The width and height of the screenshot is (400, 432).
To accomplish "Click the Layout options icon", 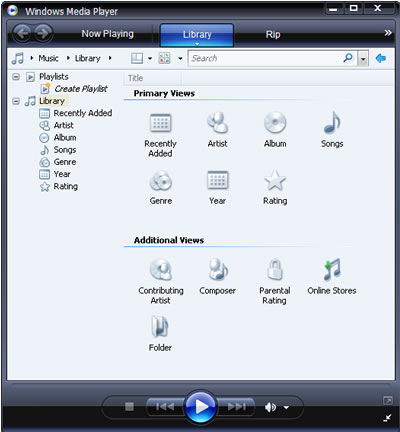I will pos(137,58).
